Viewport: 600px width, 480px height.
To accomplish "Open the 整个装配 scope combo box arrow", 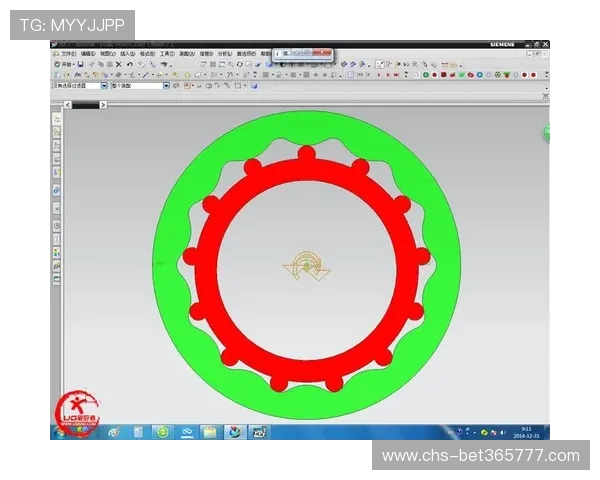I will [166, 86].
